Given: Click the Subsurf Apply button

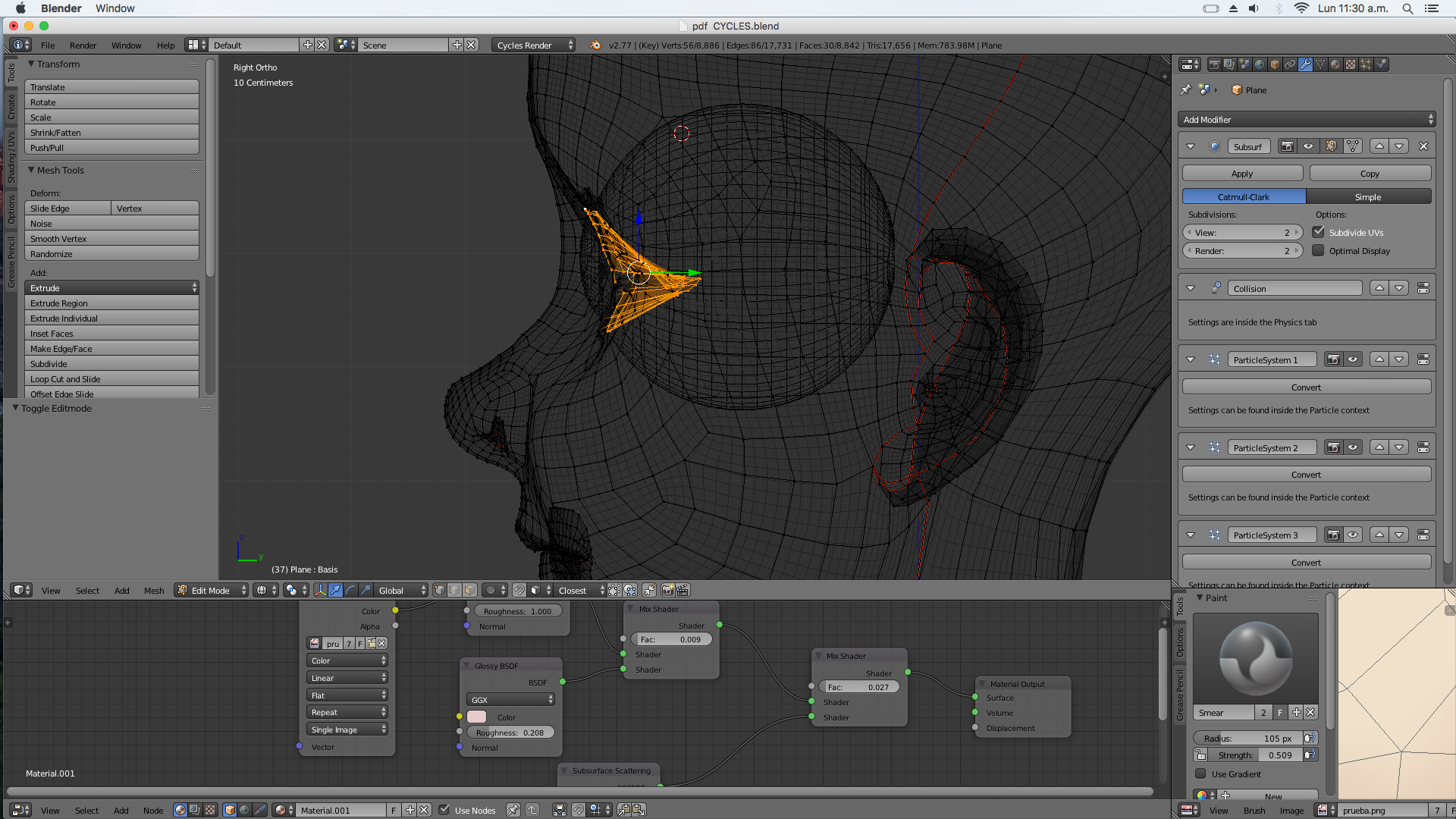Looking at the screenshot, I should 1242,174.
